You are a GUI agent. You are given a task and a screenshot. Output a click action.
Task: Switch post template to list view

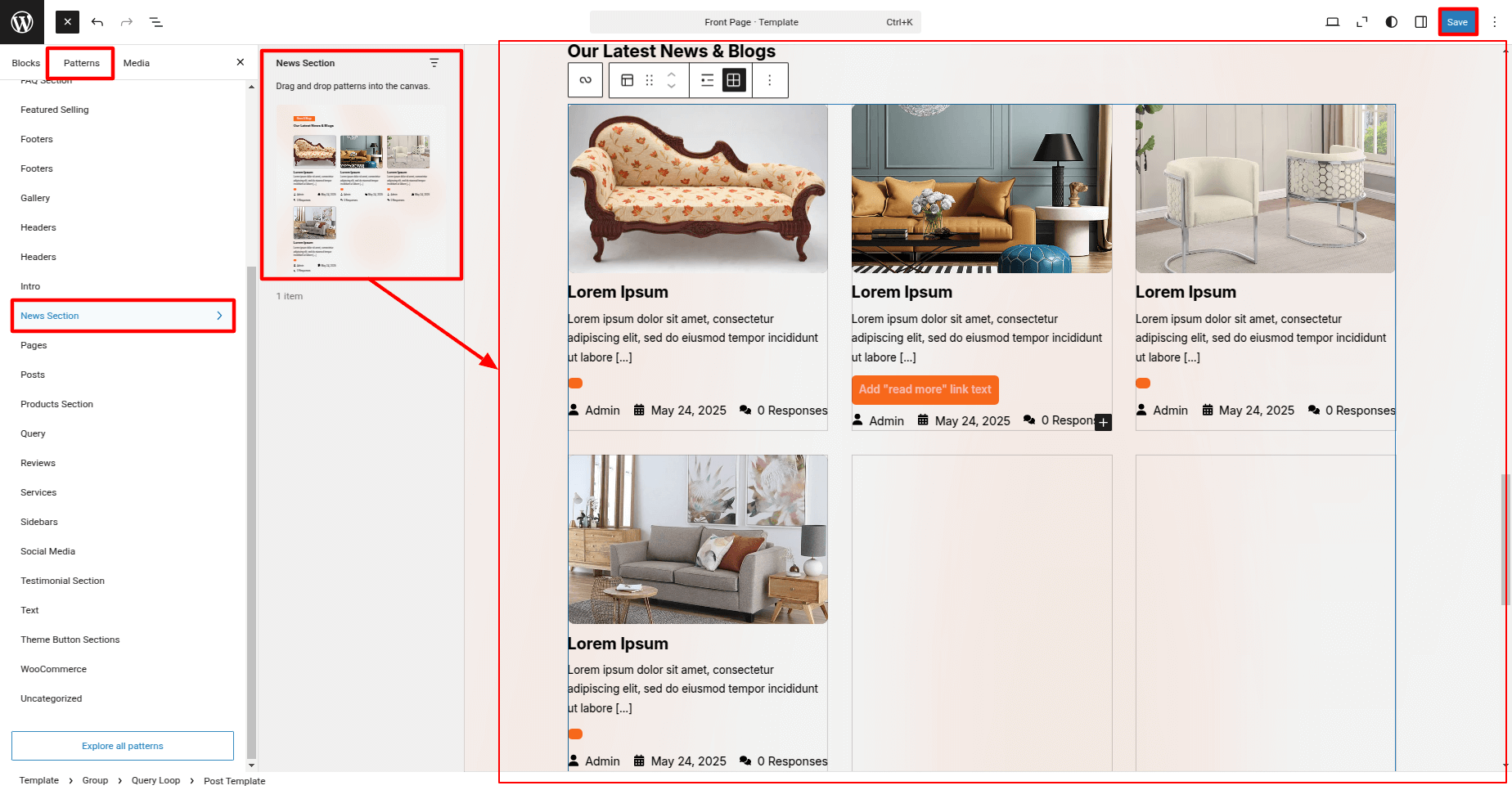tap(708, 80)
